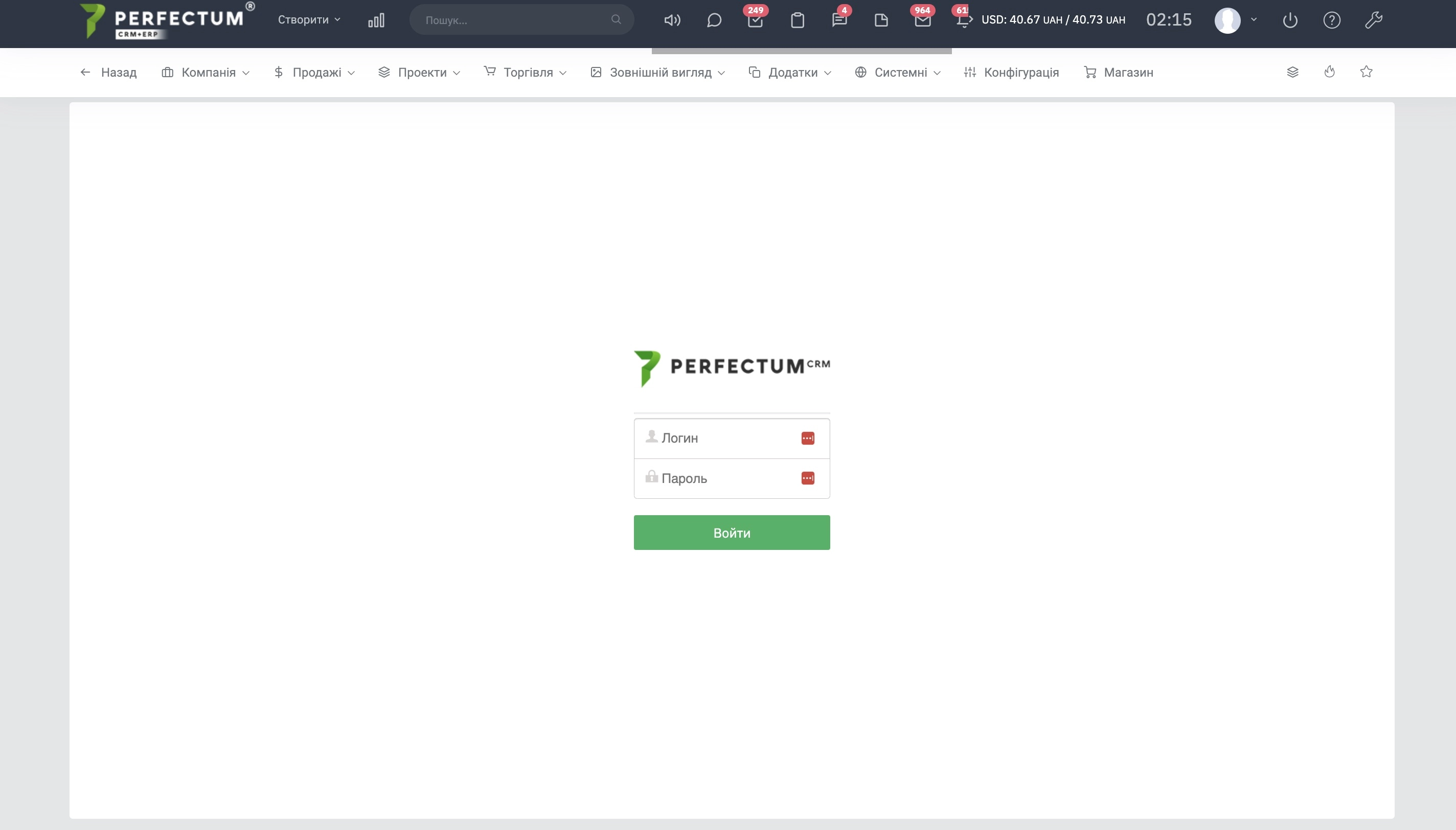Click the 02:15 clock display

point(1169,20)
